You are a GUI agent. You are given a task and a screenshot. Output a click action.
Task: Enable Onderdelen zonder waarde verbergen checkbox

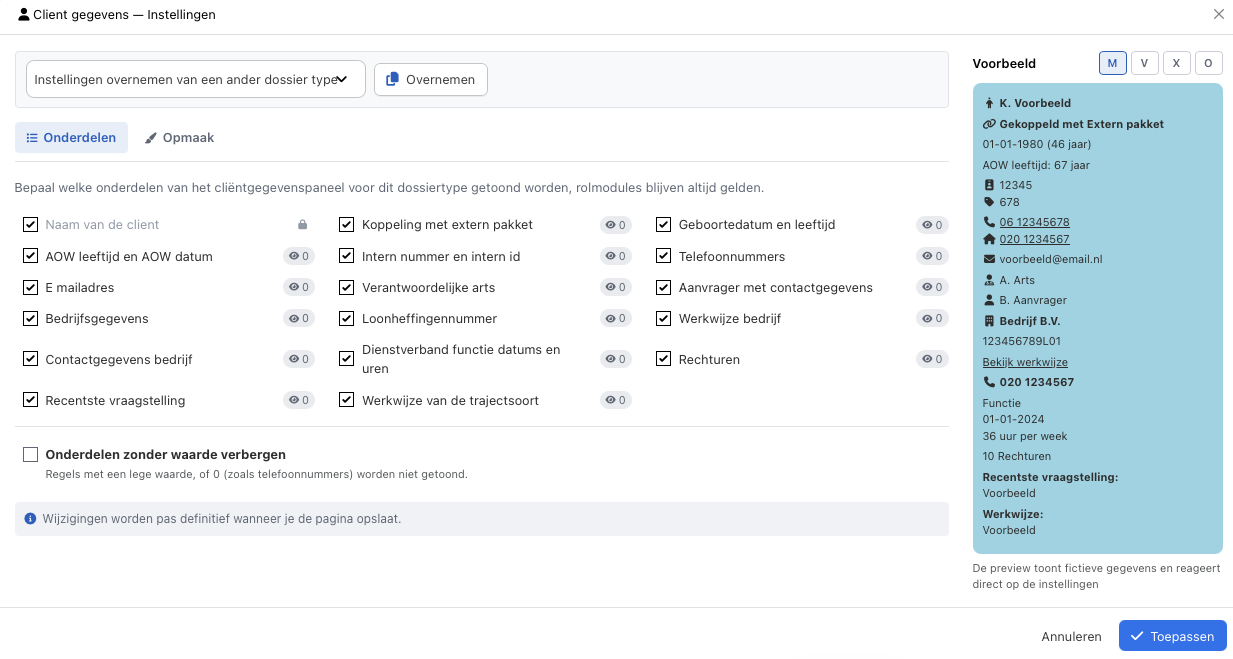tap(30, 454)
